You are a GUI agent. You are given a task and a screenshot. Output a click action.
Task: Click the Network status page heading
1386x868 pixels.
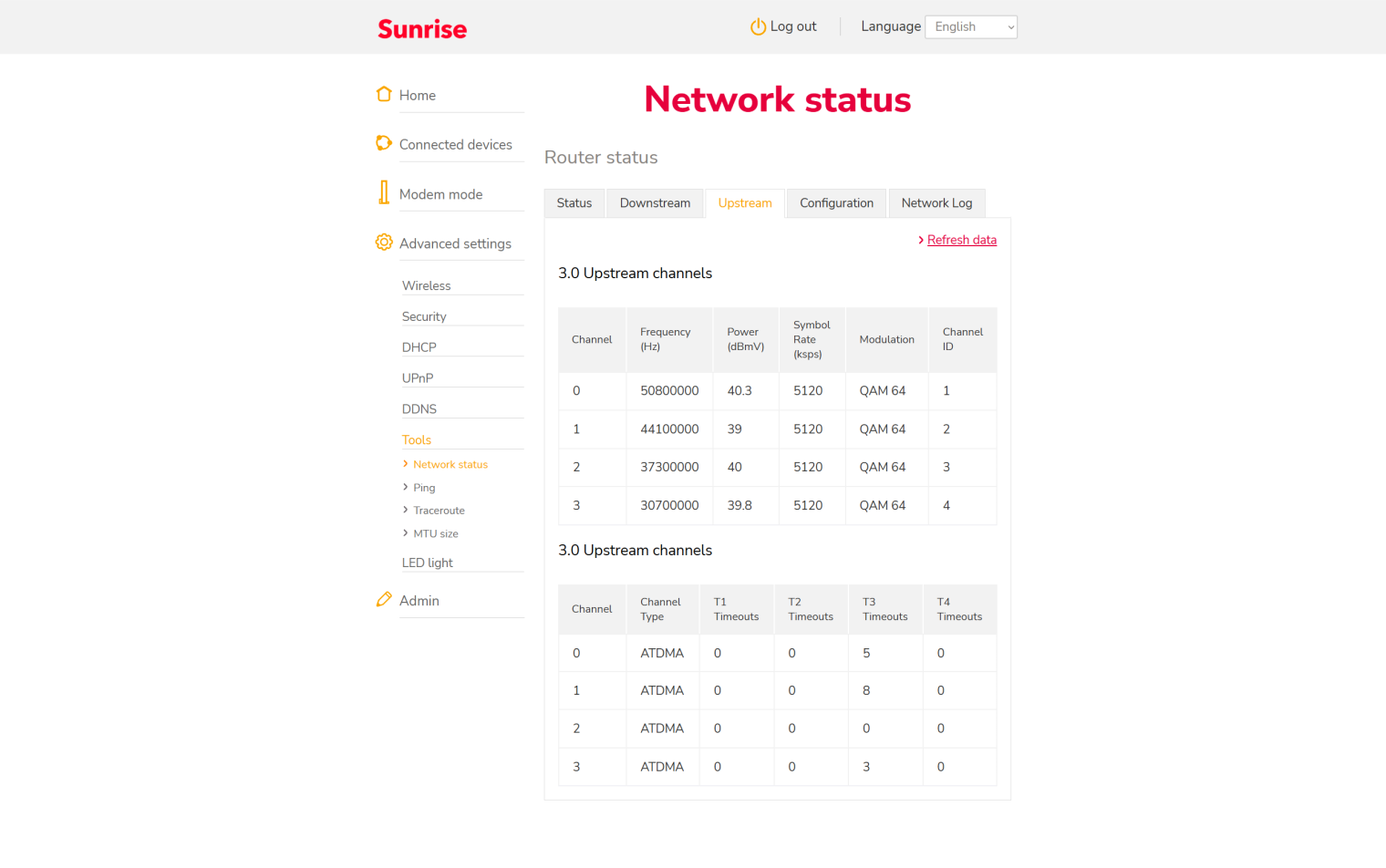point(778,99)
